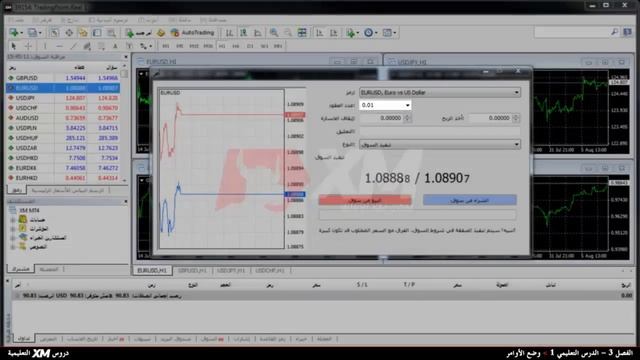The image size is (640, 360).
Task: Switch to the EURUSD,H1 chart tab
Action: 152,271
